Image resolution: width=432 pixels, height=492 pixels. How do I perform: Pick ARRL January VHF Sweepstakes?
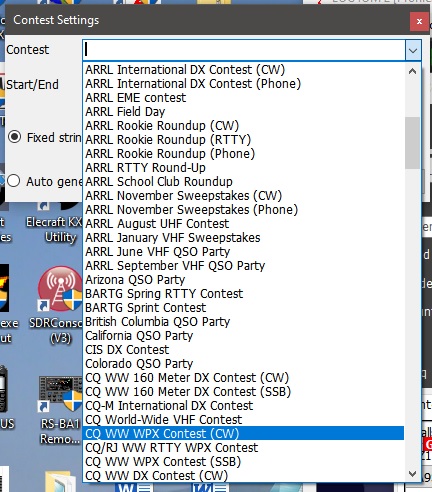243,238
